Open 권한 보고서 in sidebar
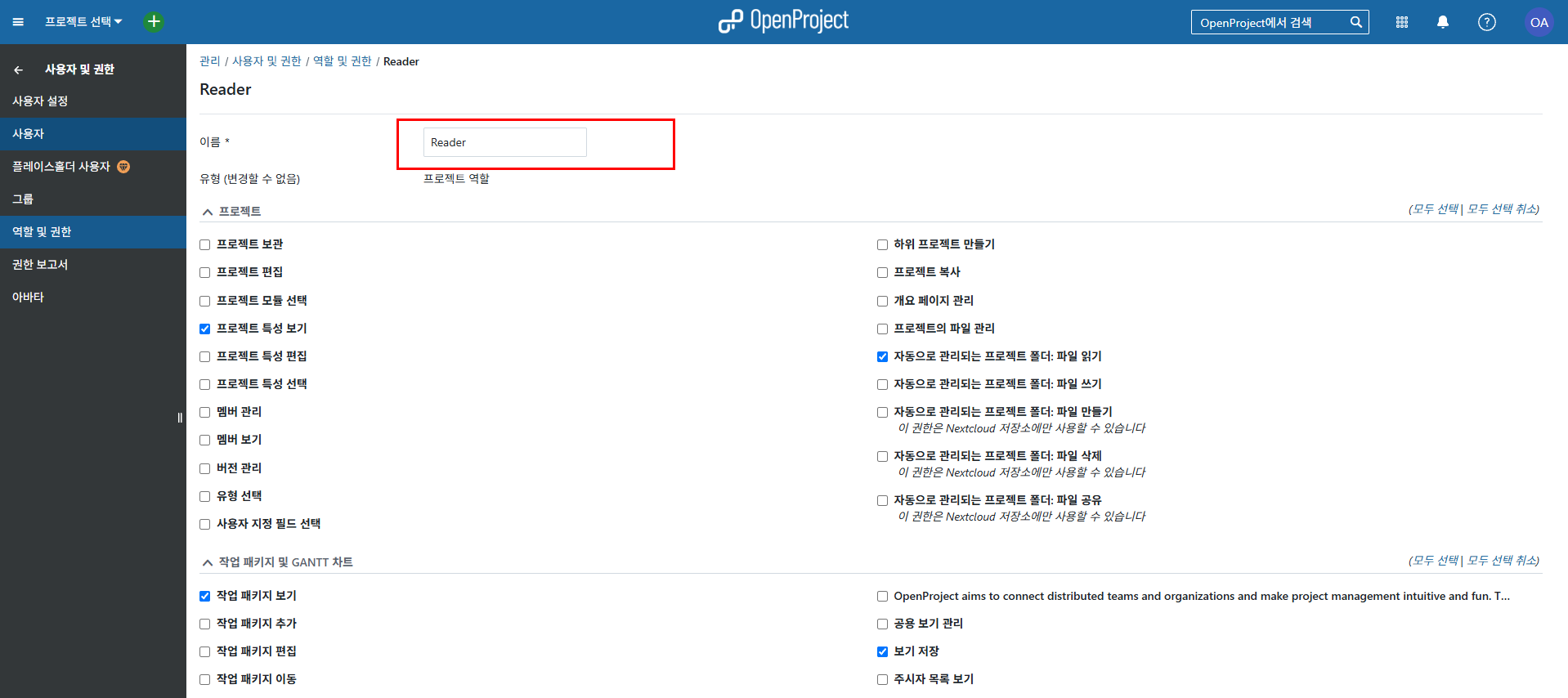The image size is (1568, 698). click(x=93, y=265)
